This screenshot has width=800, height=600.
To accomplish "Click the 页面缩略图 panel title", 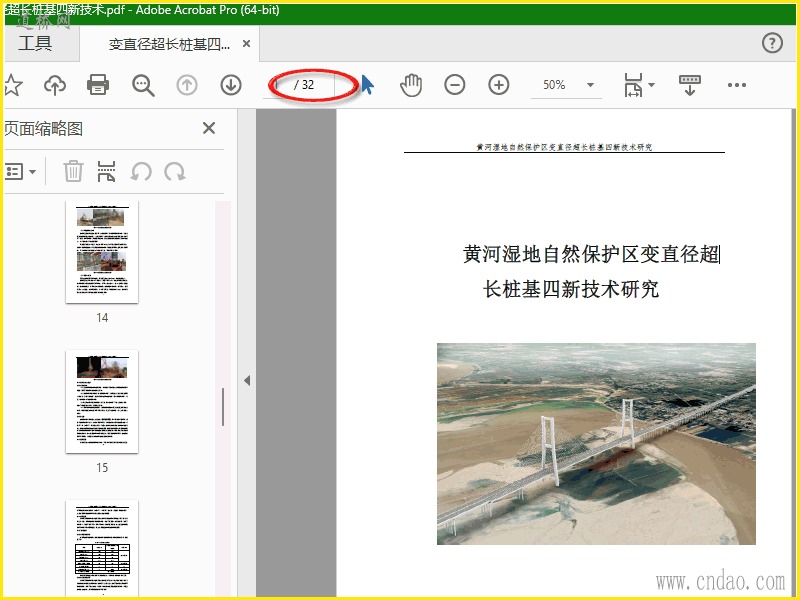I will point(44,129).
